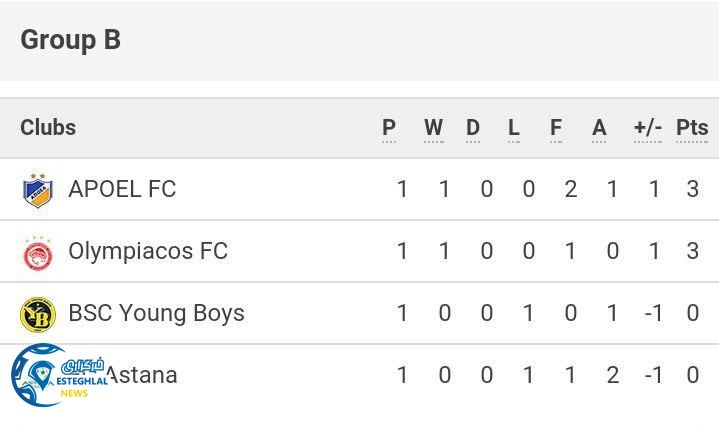The width and height of the screenshot is (719, 425).
Task: Open the APOEL FC club link
Action: [x=122, y=189]
